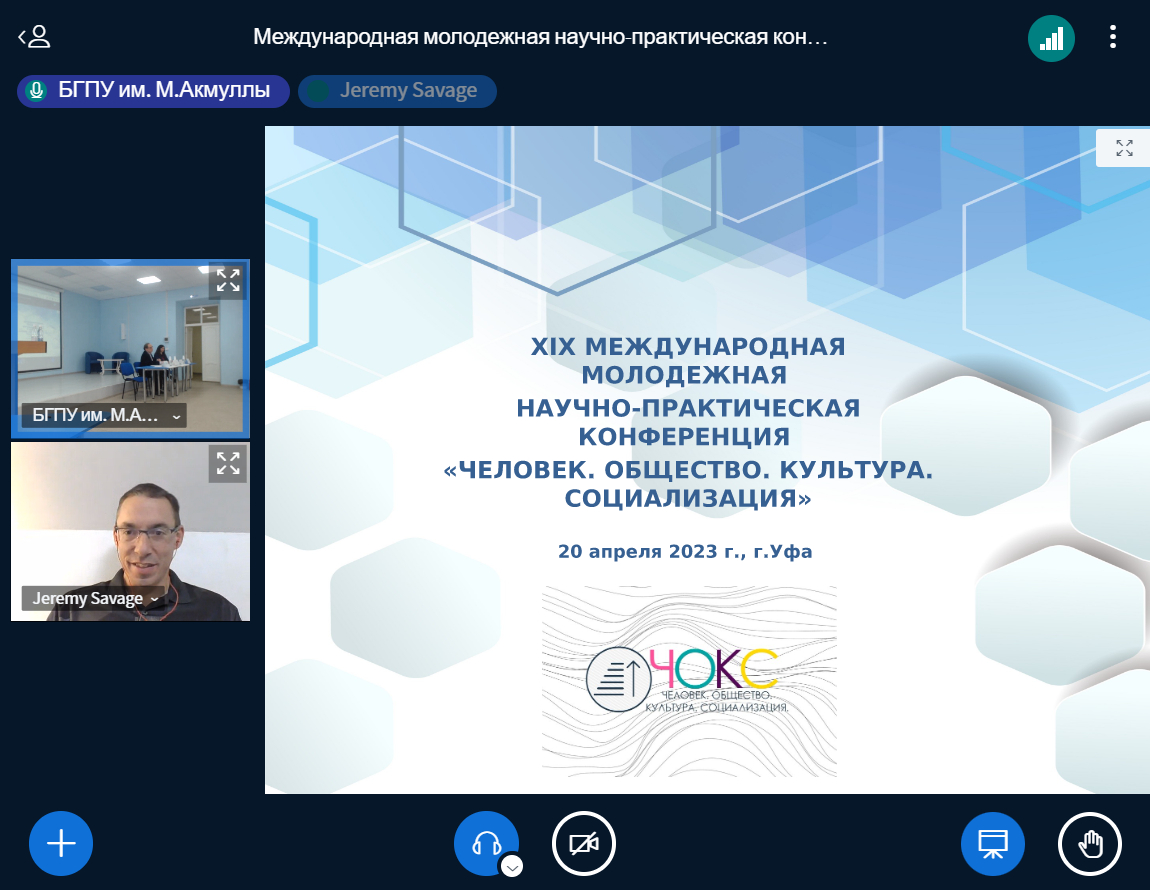The width and height of the screenshot is (1150, 890).
Task: Click Jeremy Savage talking indicator pill
Action: (397, 91)
